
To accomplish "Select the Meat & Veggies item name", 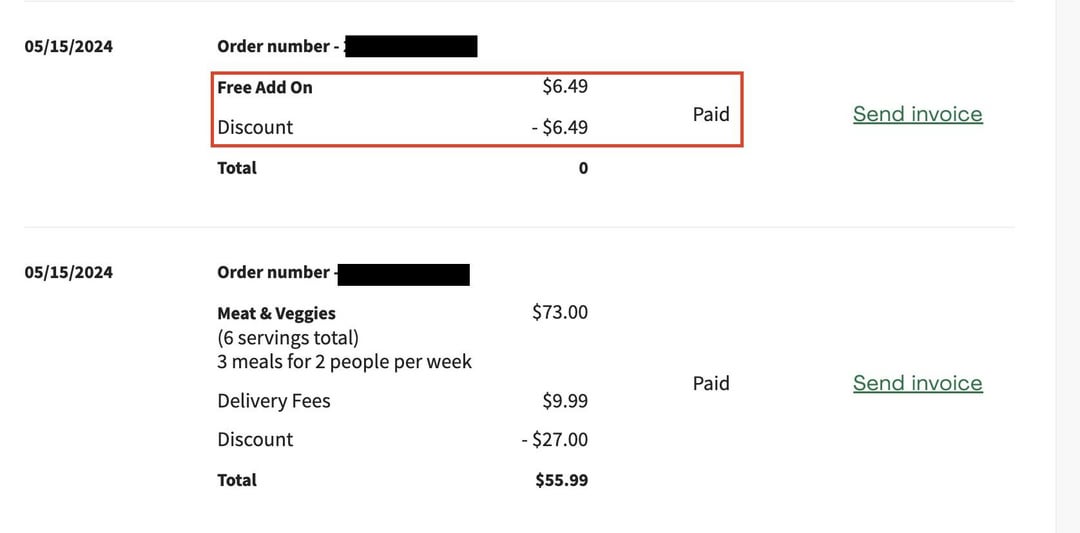I will click(276, 313).
